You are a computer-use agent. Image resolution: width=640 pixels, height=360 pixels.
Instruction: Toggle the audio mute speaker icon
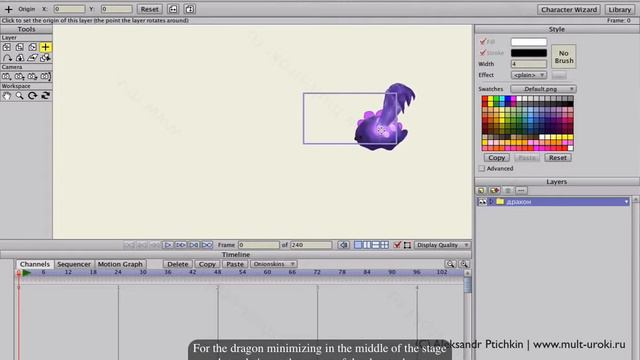click(x=343, y=245)
